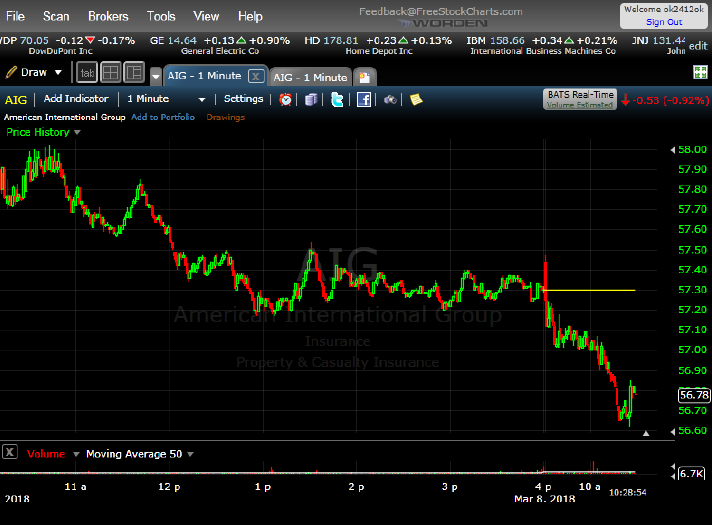The width and height of the screenshot is (712, 525).
Task: Click the Drawings link
Action: click(x=226, y=117)
